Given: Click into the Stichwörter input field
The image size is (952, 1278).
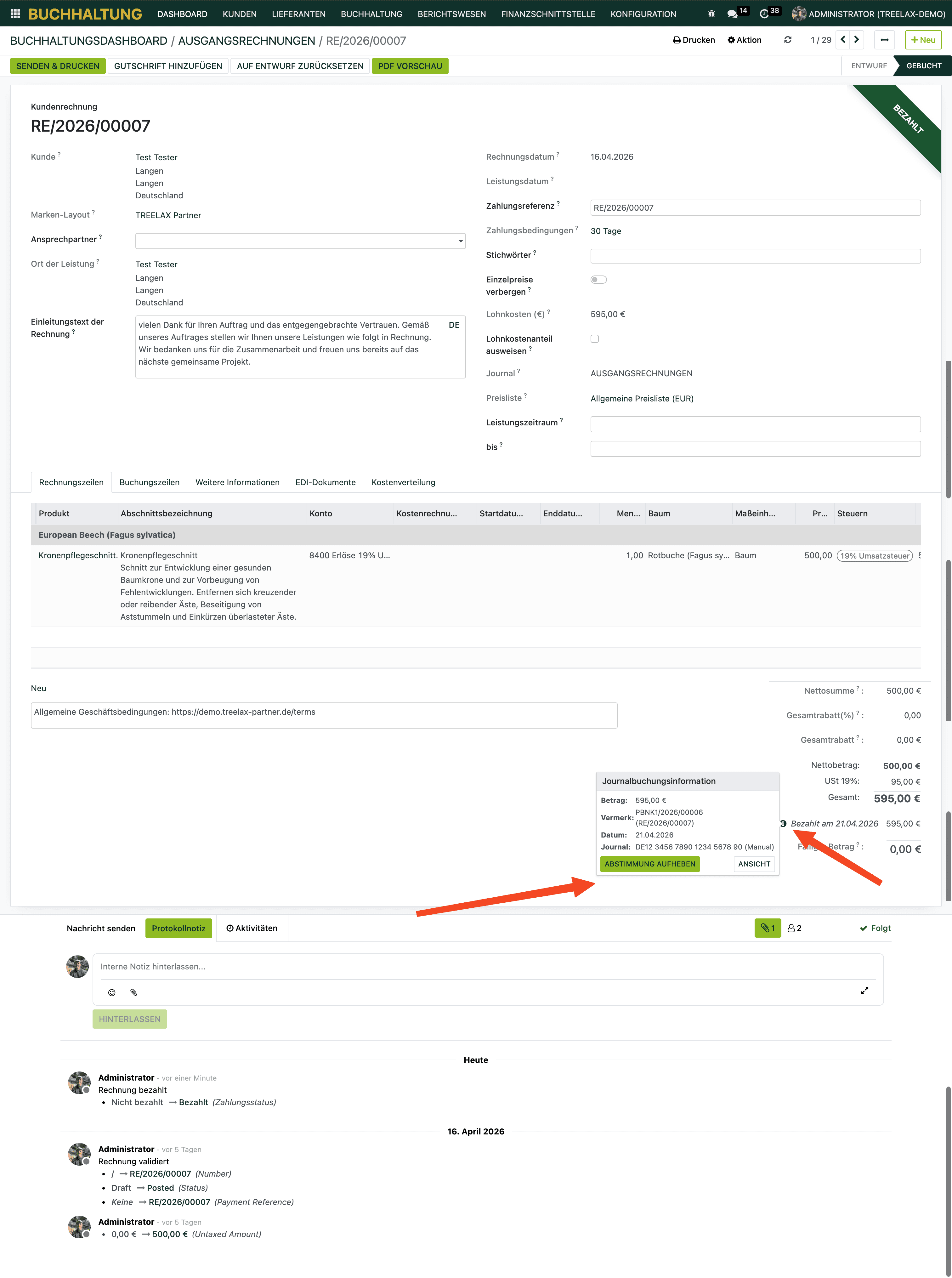Looking at the screenshot, I should [x=755, y=256].
